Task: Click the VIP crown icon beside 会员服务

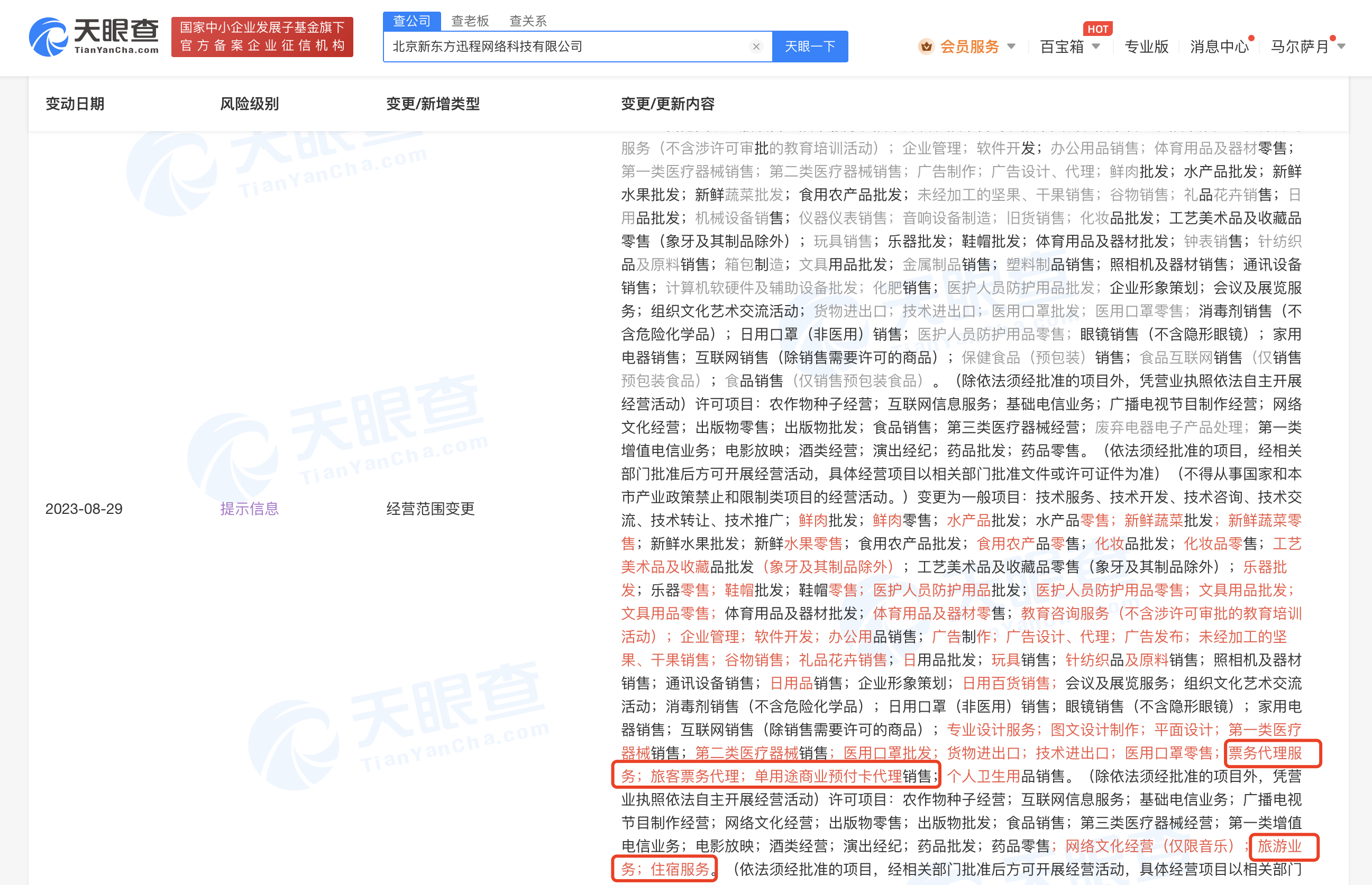Action: [x=926, y=46]
